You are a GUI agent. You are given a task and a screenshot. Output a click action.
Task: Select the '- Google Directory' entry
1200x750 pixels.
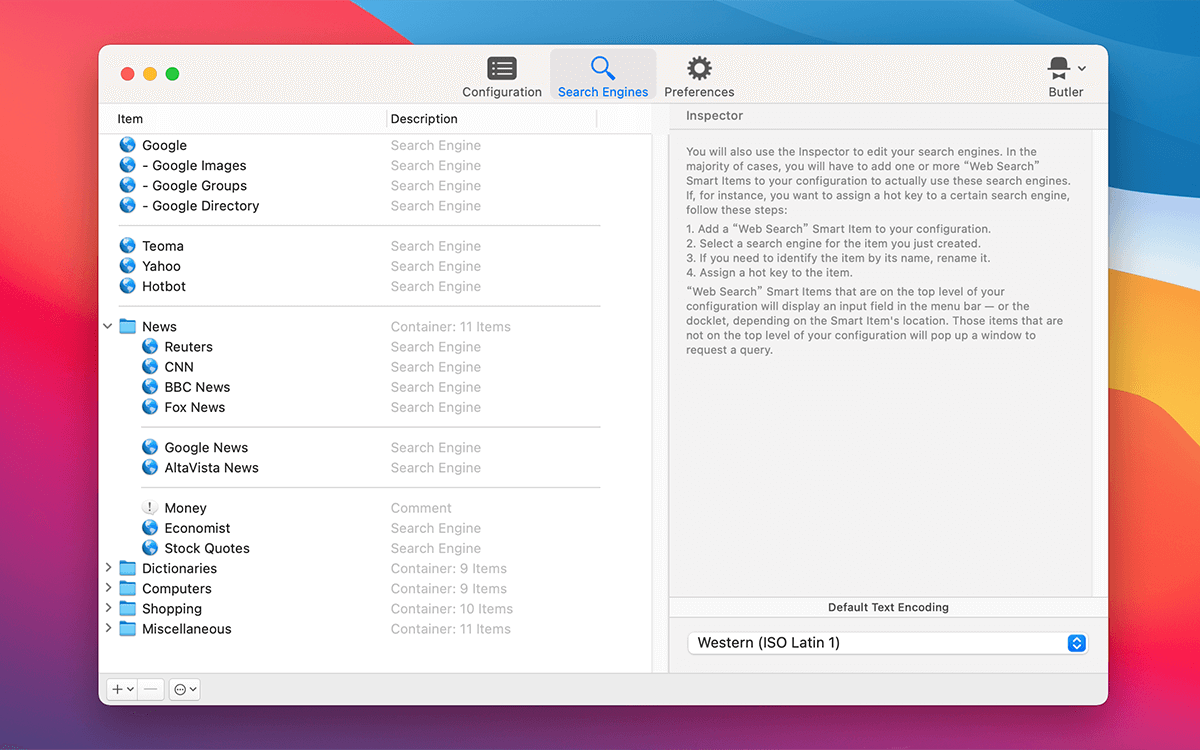point(200,205)
